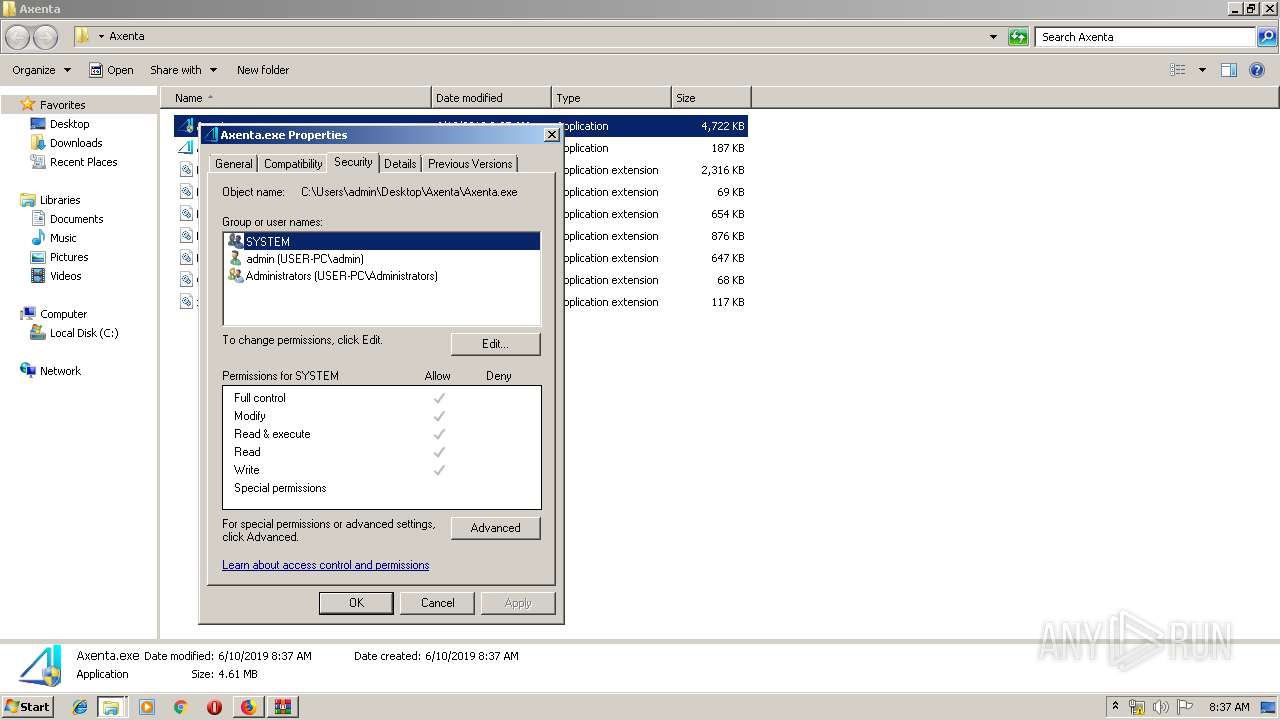Viewport: 1280px width, 720px height.
Task: Open WinRAR from the taskbar
Action: 282,707
